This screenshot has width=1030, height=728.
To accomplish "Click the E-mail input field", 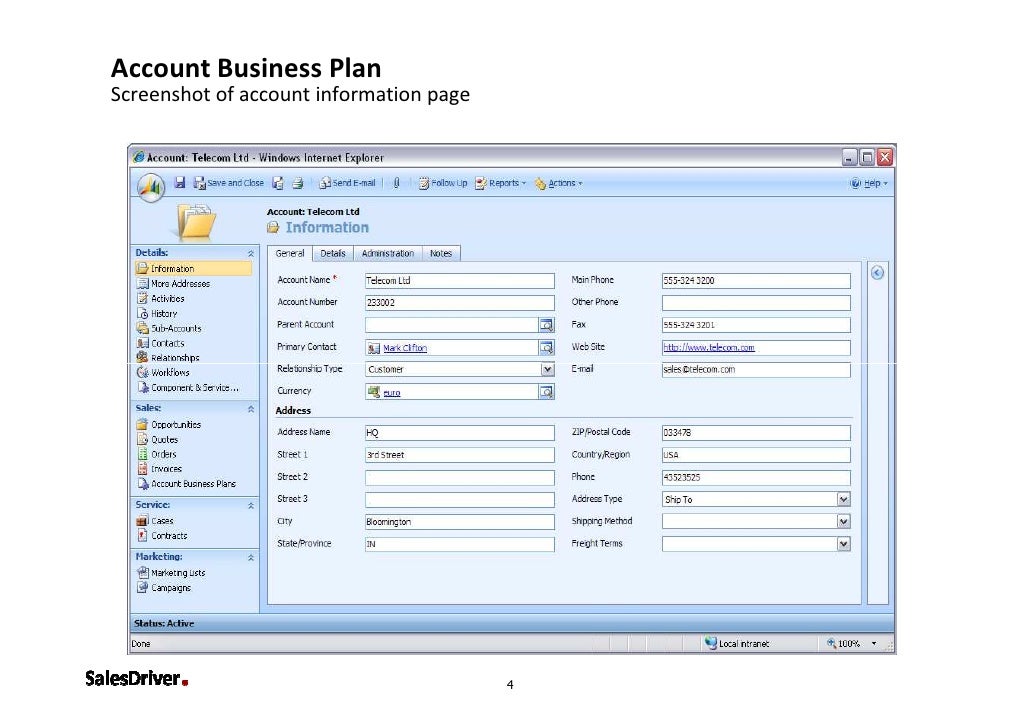I will 756,369.
